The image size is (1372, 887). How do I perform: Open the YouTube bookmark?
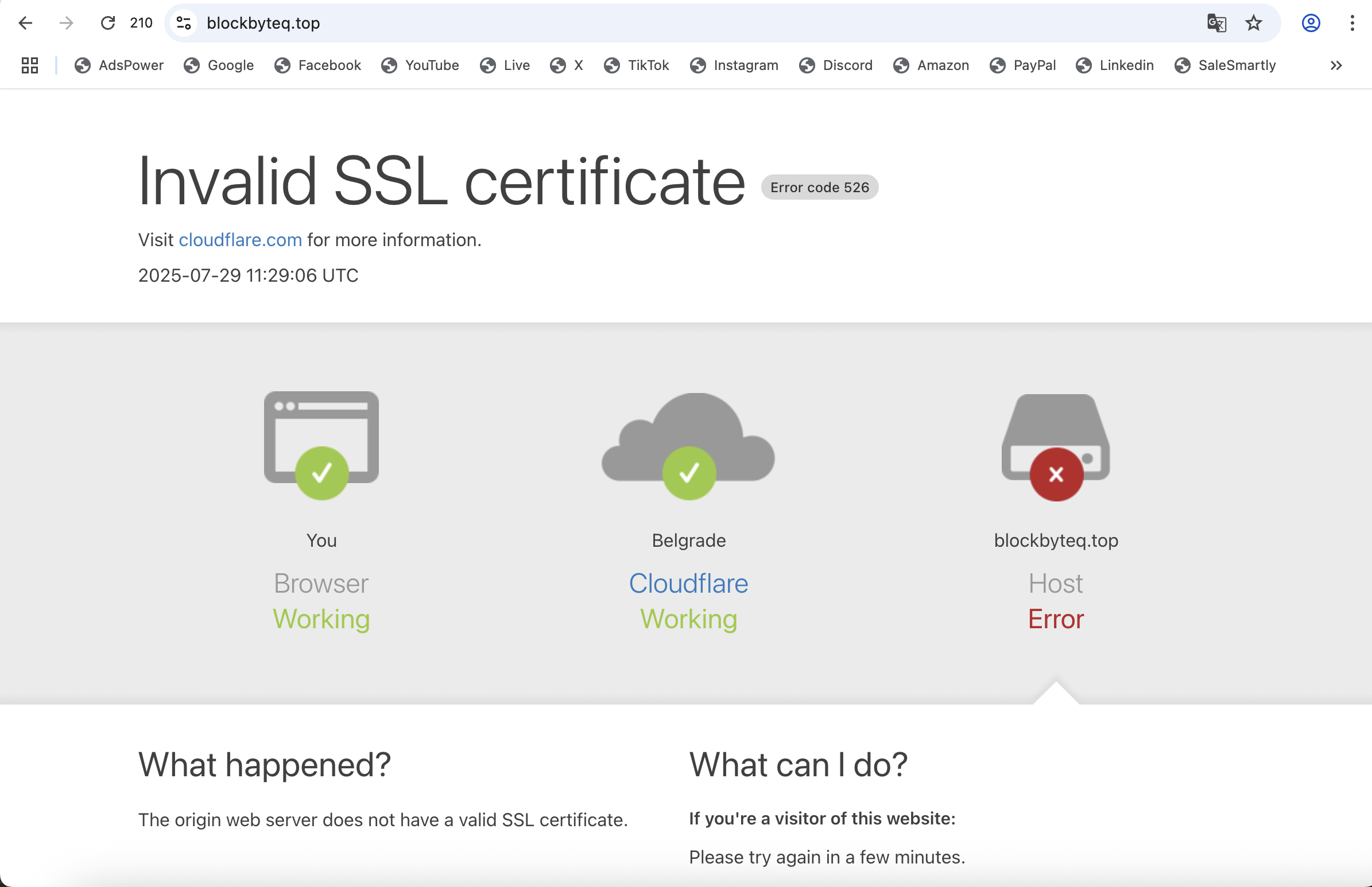420,65
